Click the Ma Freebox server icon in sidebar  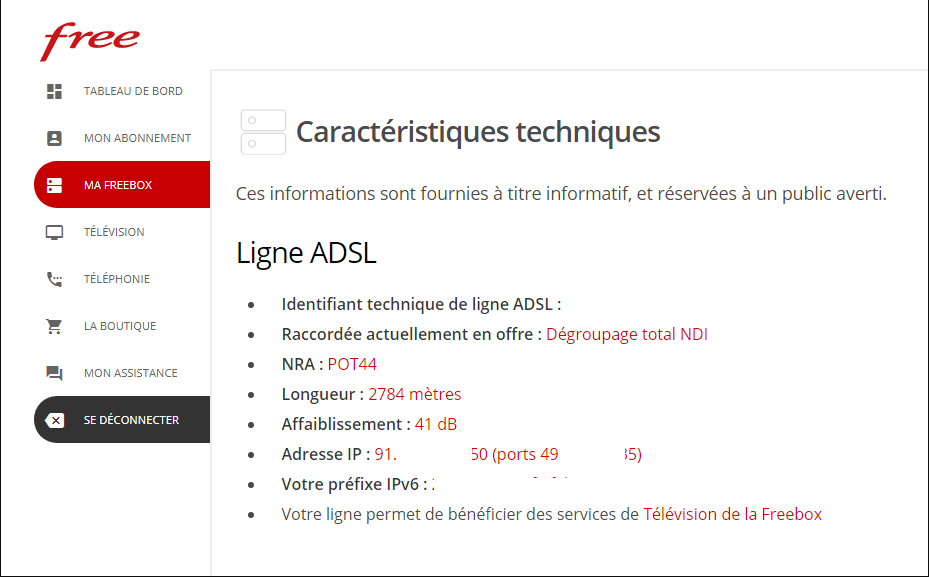click(55, 185)
